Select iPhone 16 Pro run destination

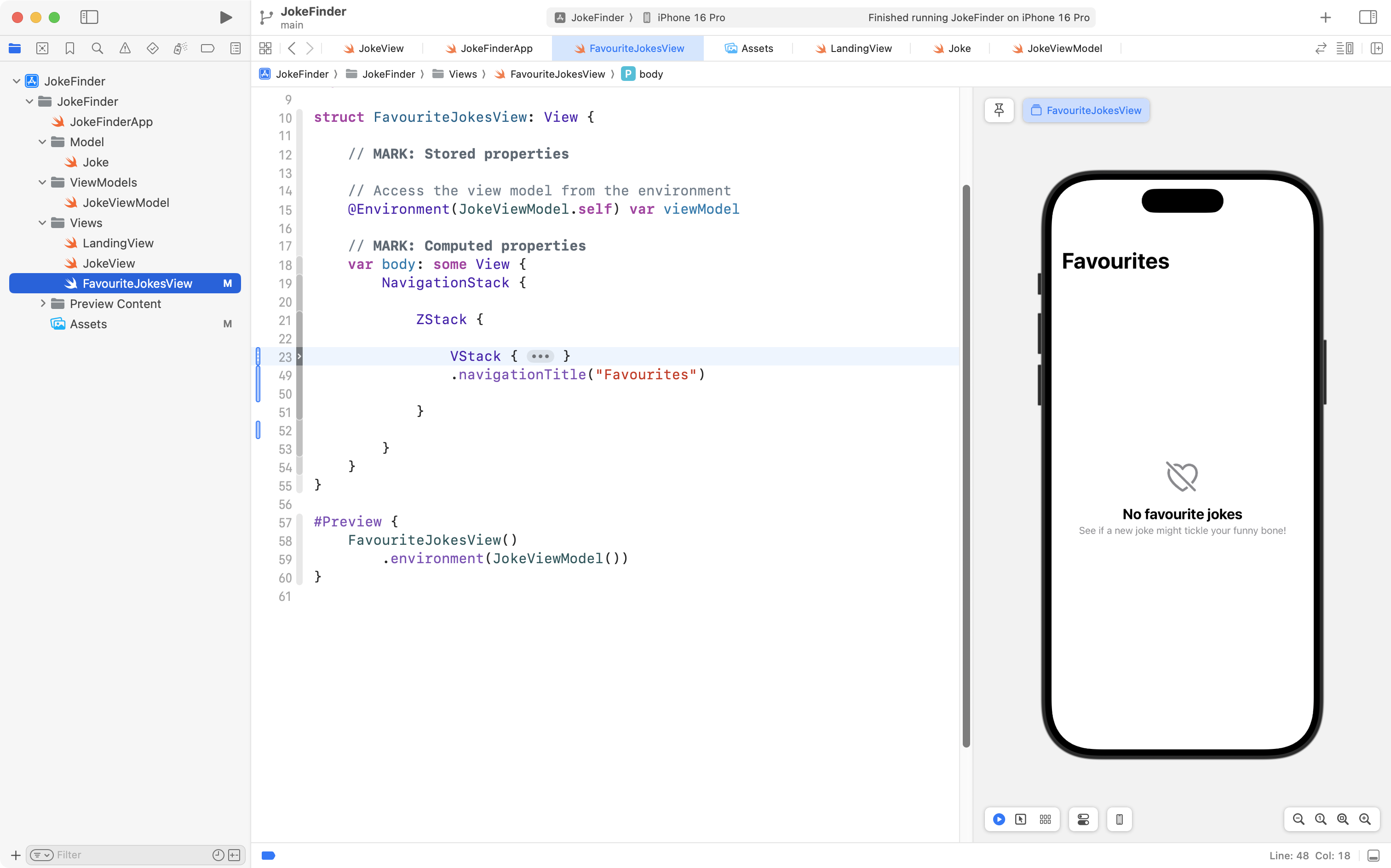pyautogui.click(x=690, y=17)
